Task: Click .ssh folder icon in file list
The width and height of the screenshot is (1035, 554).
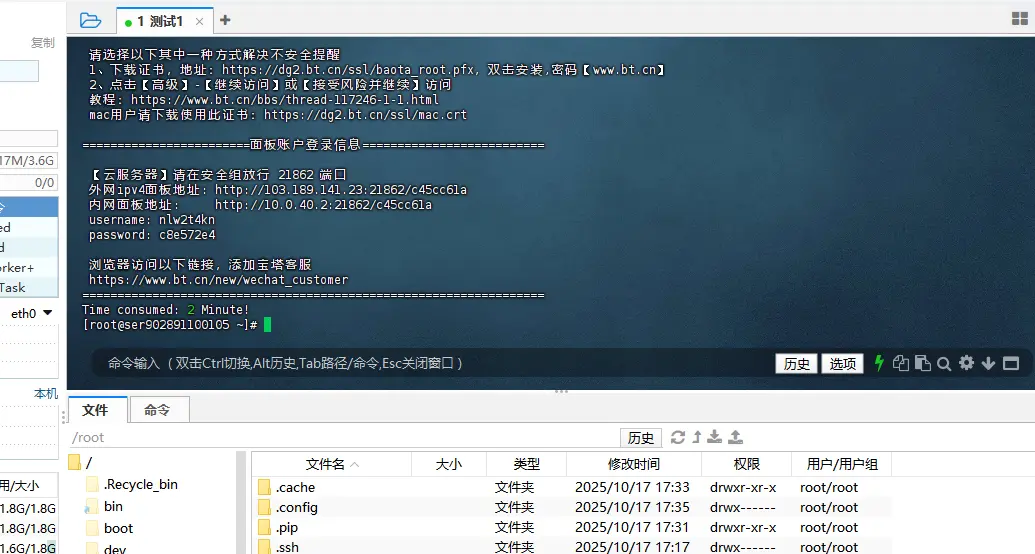Action: (x=264, y=547)
